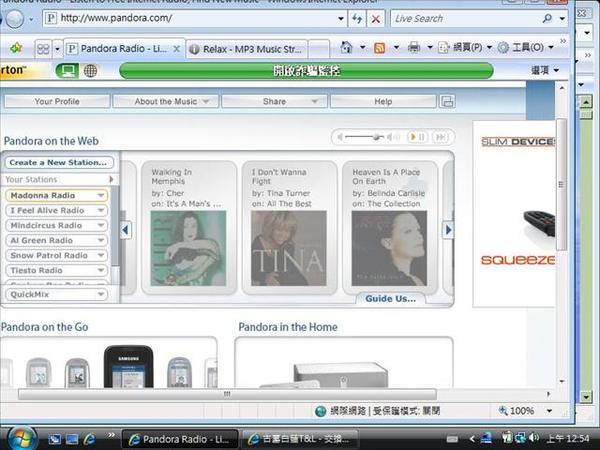Click the system tray network icon
Viewport: 600px width, 450px height.
(520, 437)
